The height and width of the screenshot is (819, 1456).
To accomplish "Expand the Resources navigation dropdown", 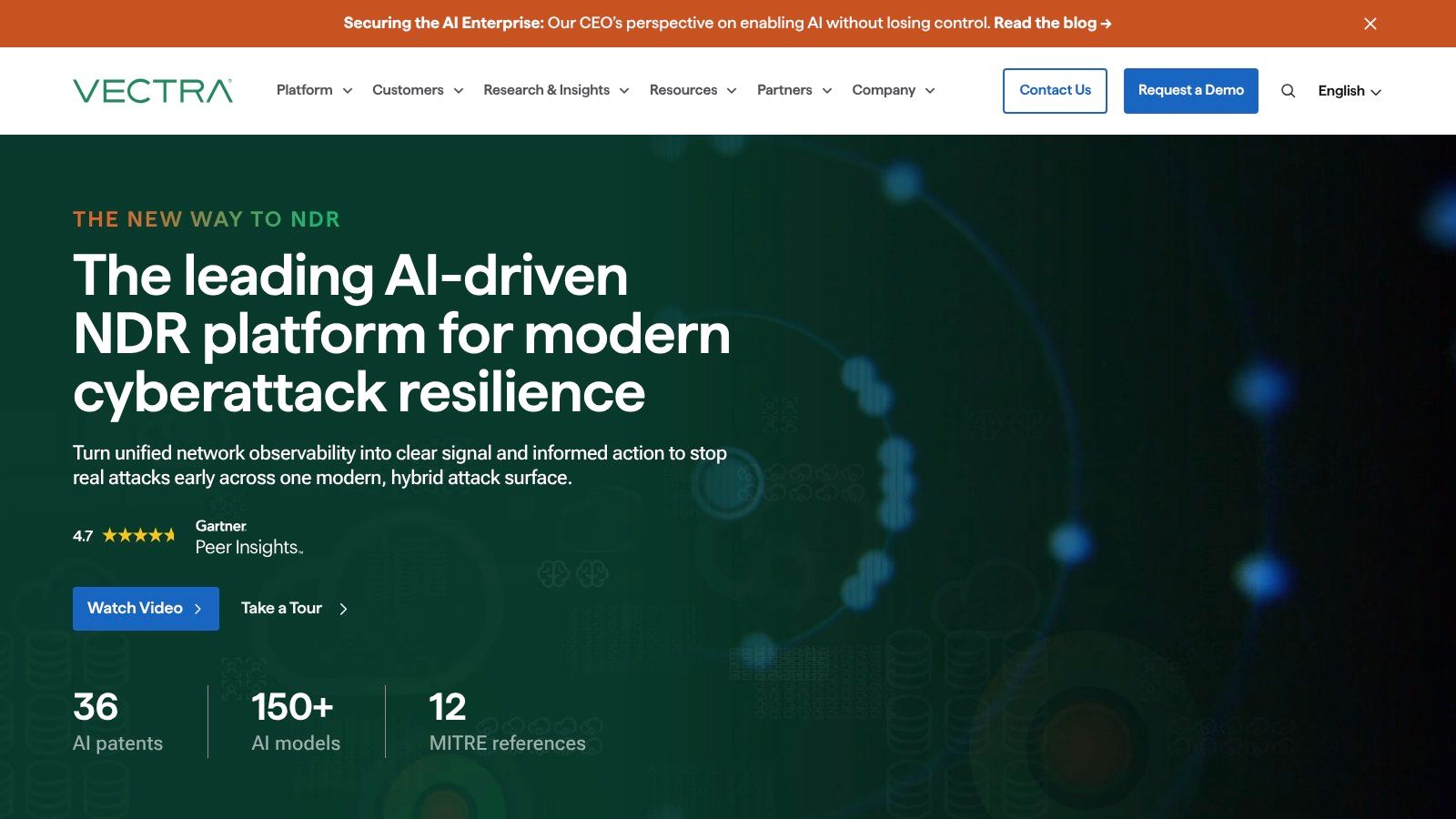I will tap(693, 90).
